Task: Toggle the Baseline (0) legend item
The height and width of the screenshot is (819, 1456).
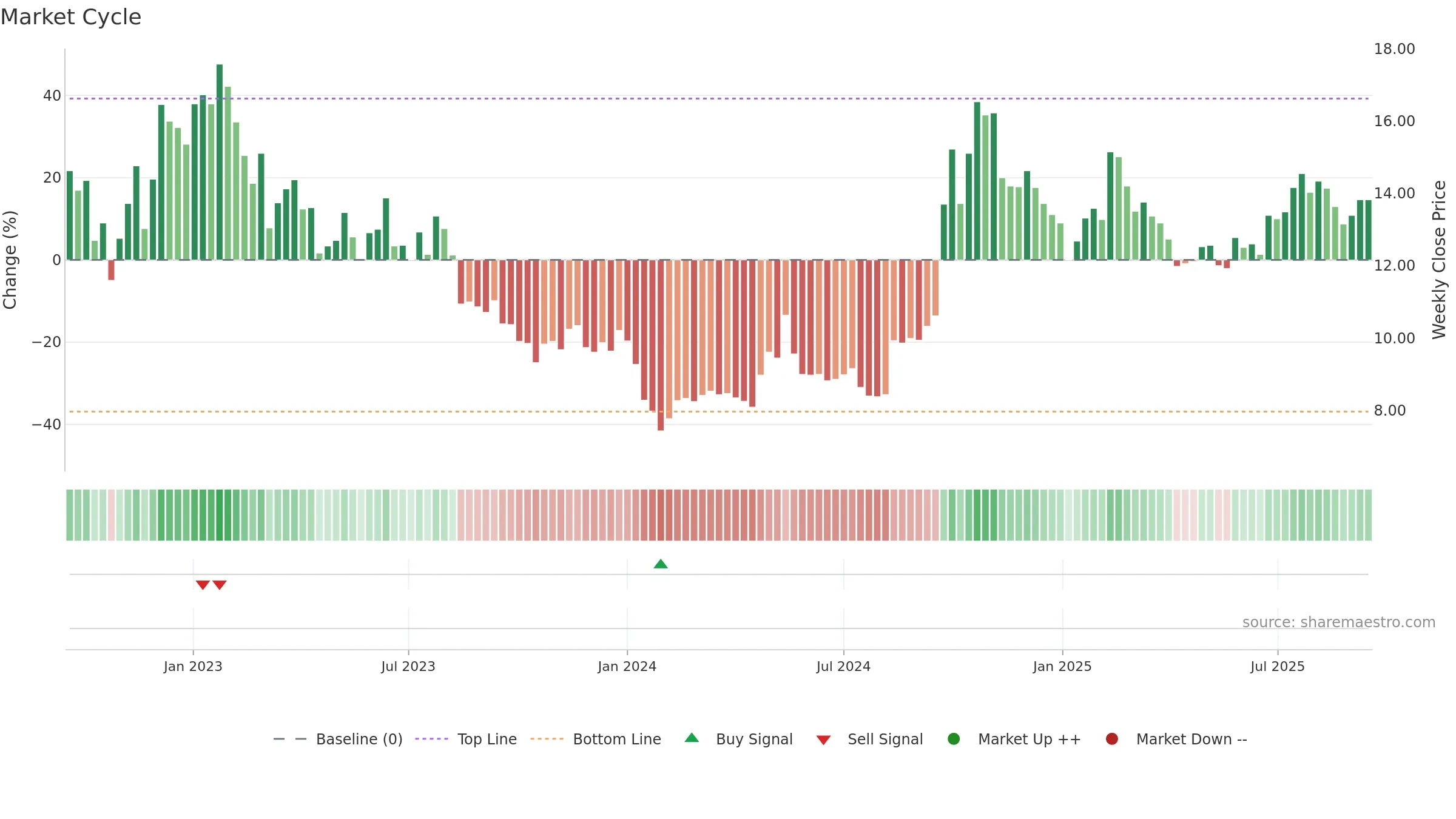Action: click(338, 739)
